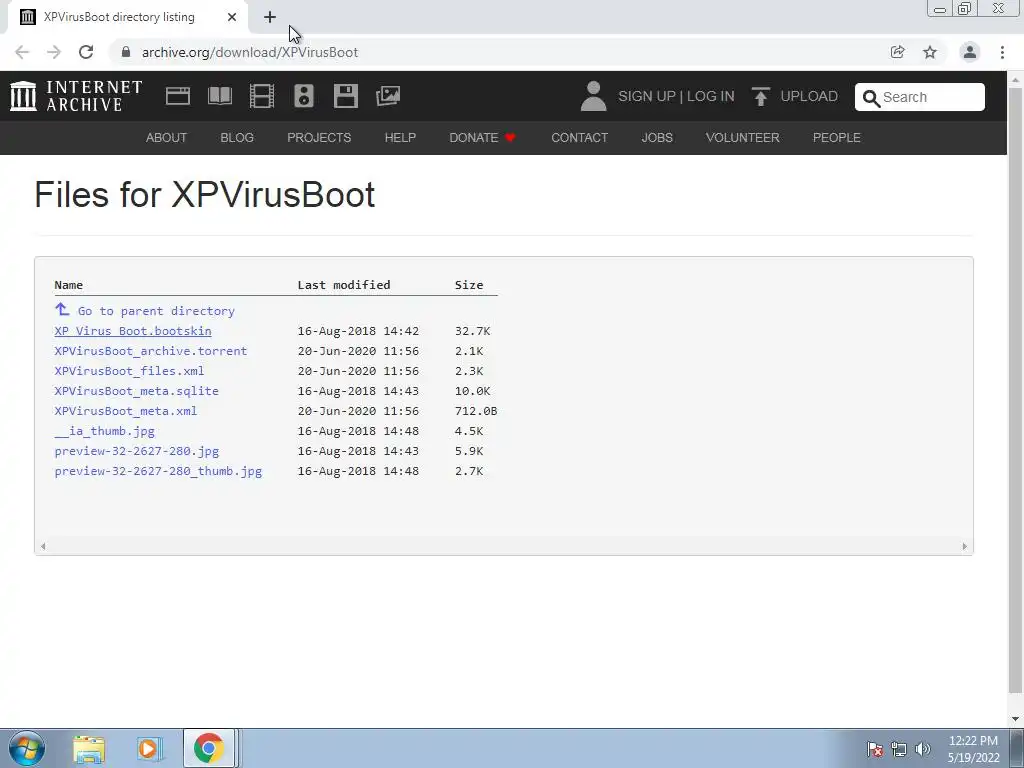Download XP_Virus_Boot.bootskin file
The width and height of the screenshot is (1024, 768).
coord(133,331)
